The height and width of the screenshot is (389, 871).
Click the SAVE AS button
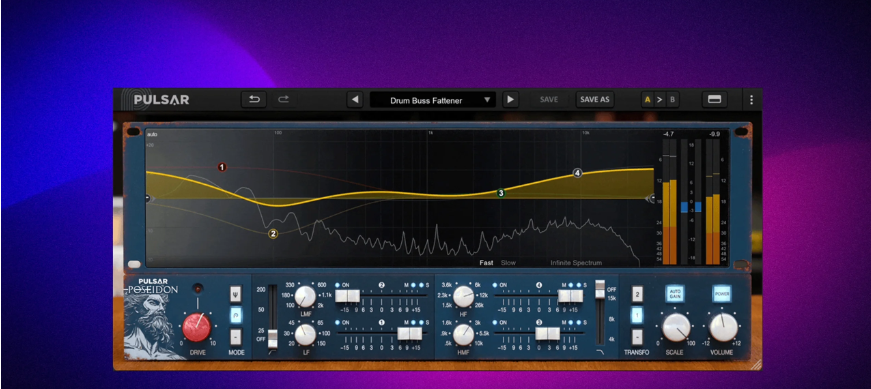tap(594, 99)
